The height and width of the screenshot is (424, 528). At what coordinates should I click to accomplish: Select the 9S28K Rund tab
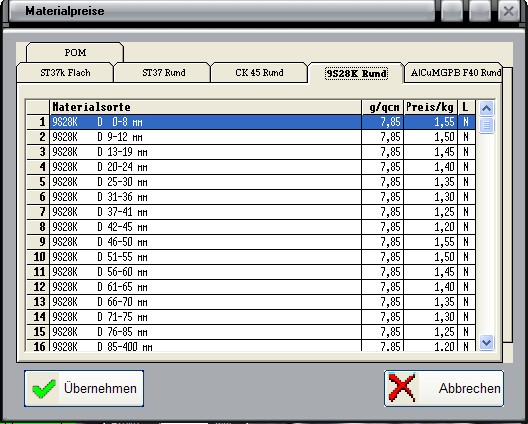click(356, 73)
